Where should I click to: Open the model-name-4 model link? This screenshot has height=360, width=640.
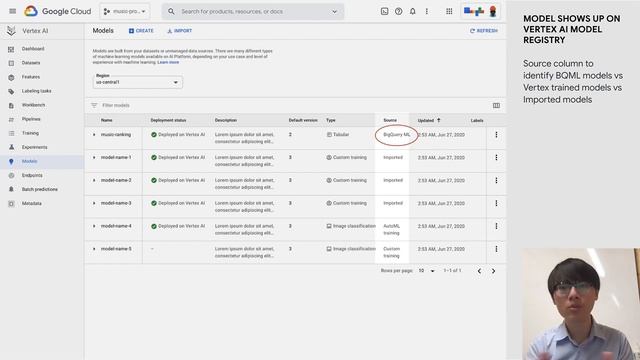point(116,226)
